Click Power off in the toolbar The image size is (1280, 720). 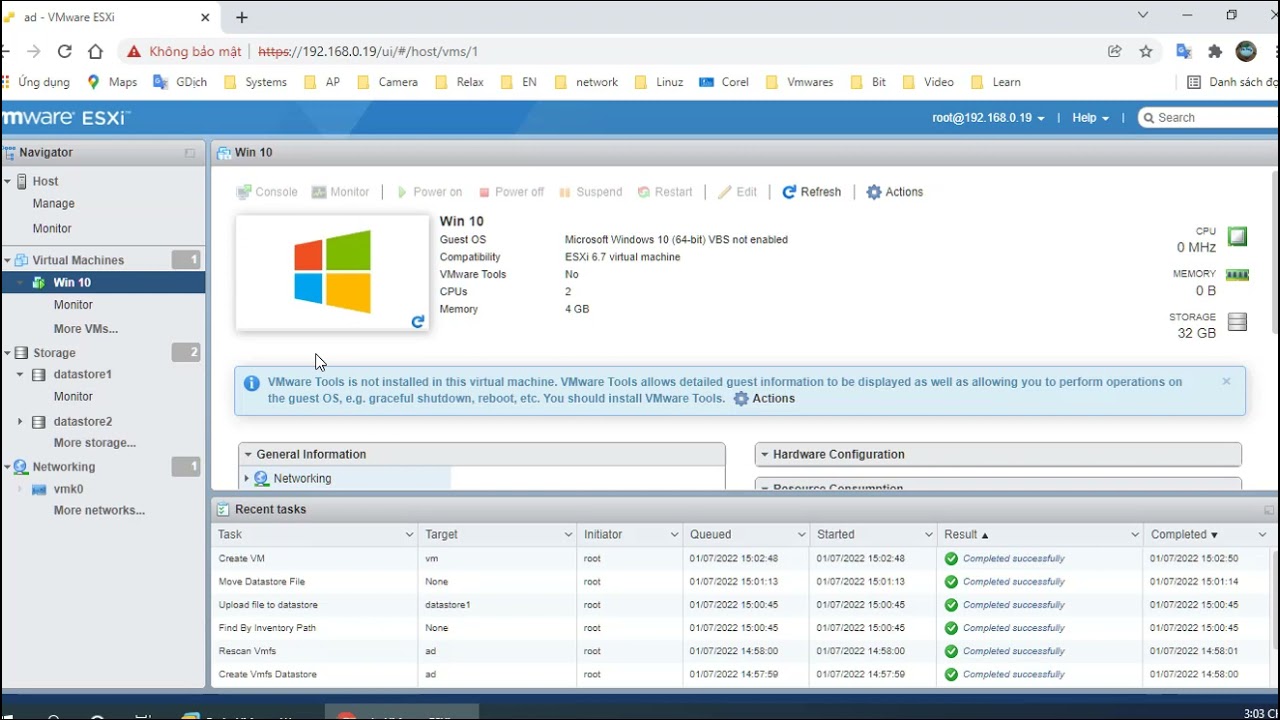(511, 192)
